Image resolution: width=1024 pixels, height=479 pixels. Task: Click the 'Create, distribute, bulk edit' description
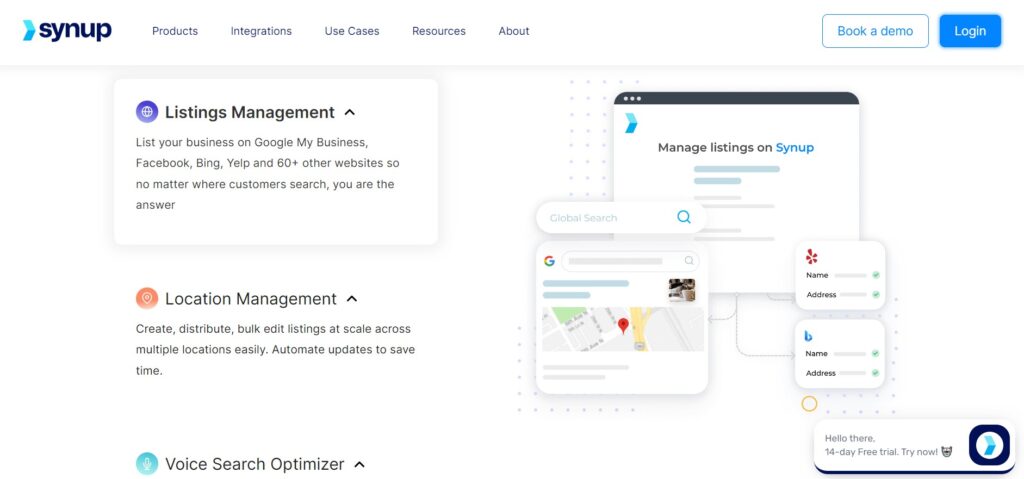coord(276,350)
